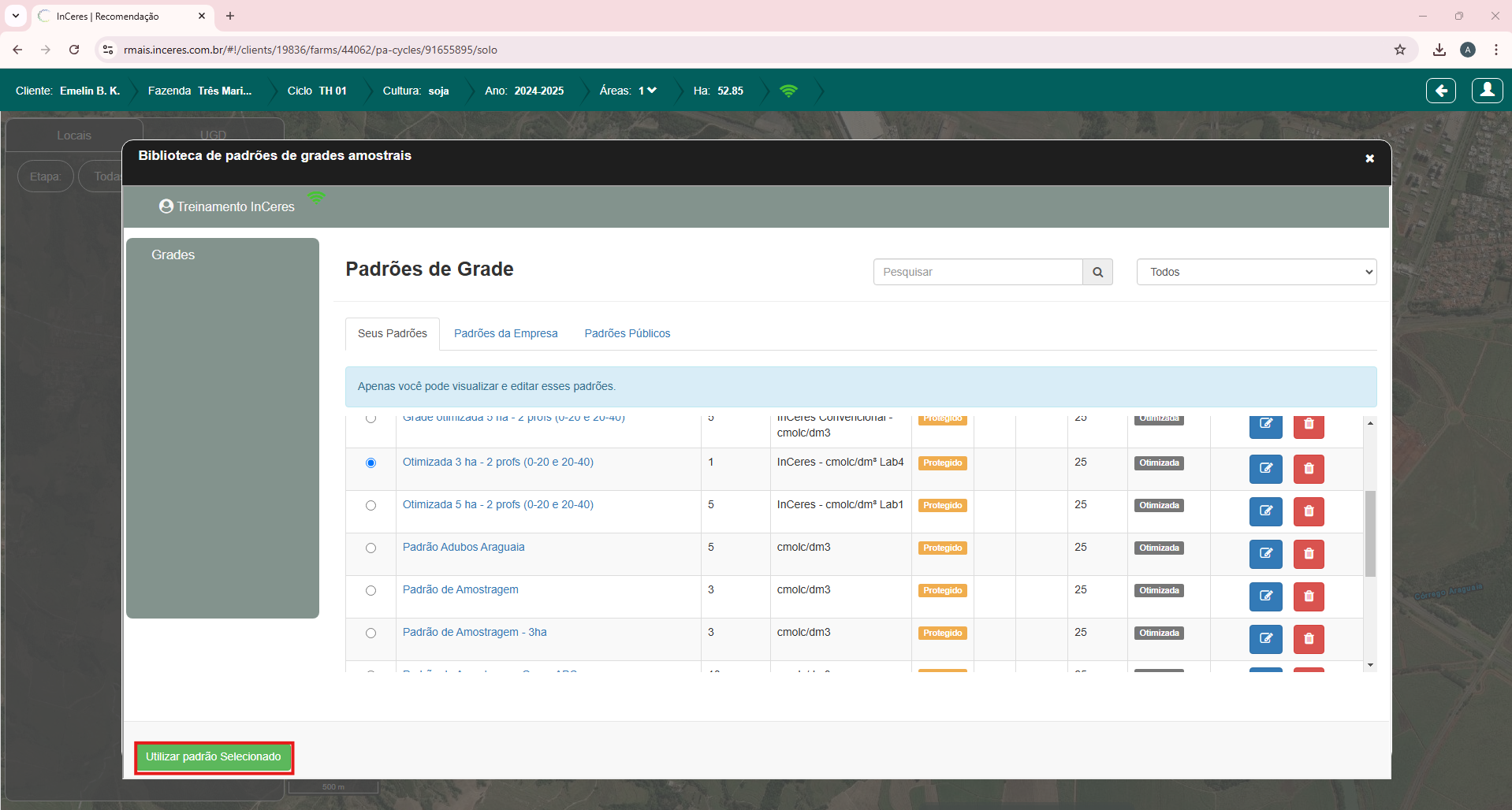Open Chrome three-dot menu
This screenshot has height=810, width=1512.
click(1495, 50)
